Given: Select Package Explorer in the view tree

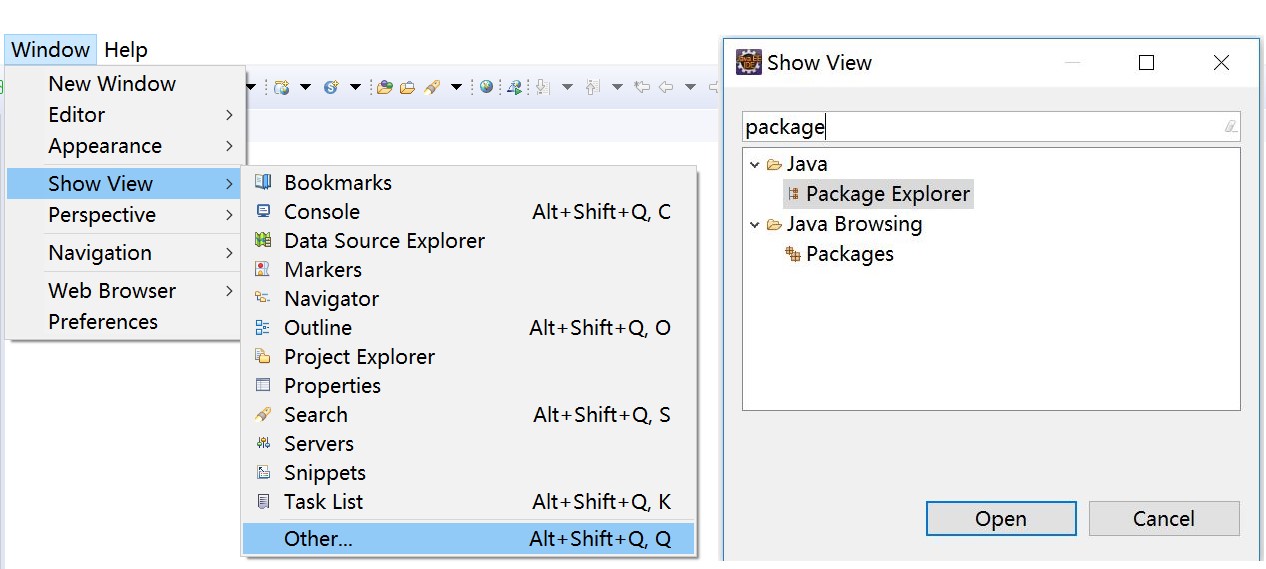Looking at the screenshot, I should tap(887, 194).
